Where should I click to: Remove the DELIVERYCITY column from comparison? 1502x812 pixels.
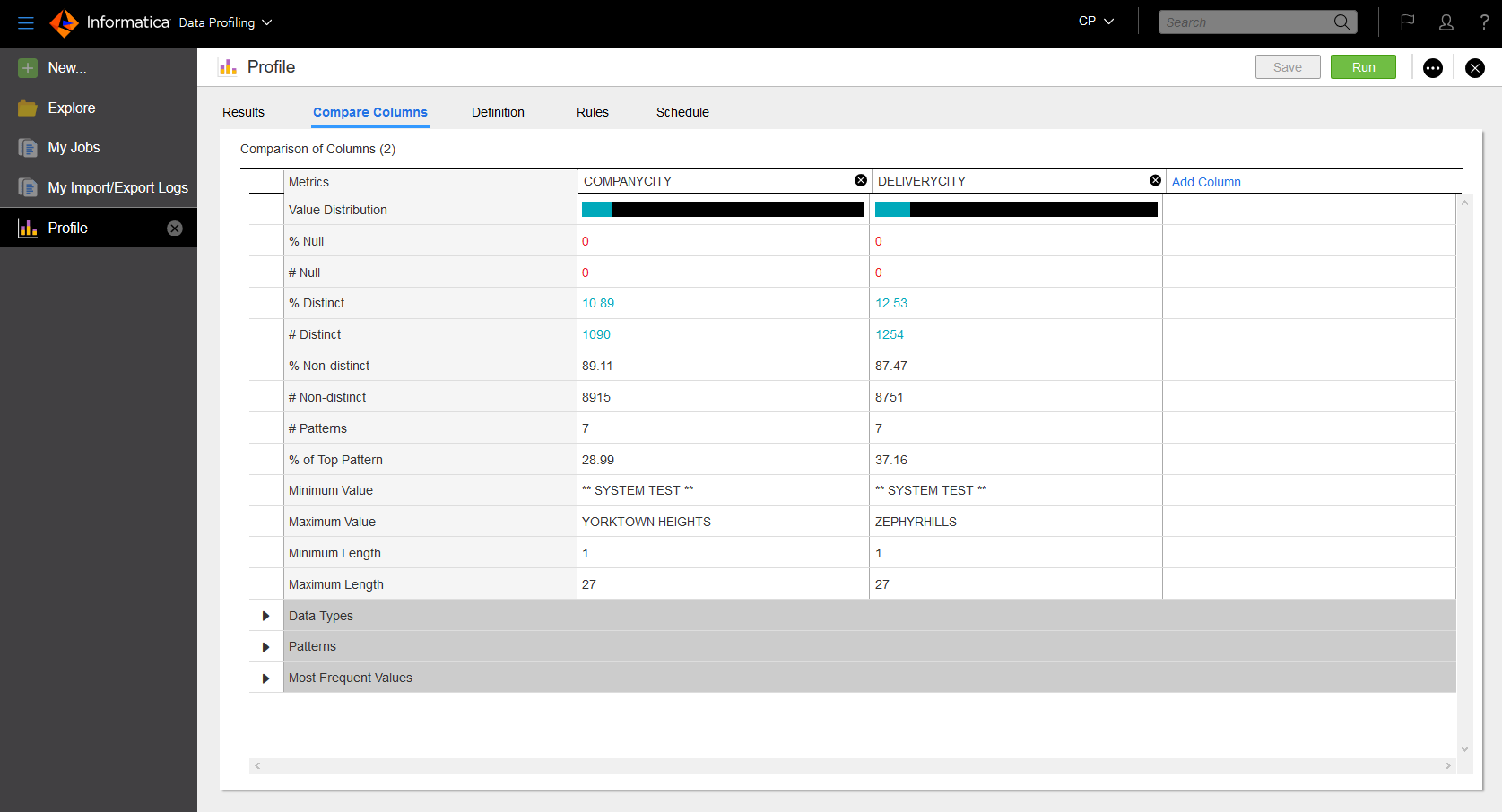tap(1155, 180)
